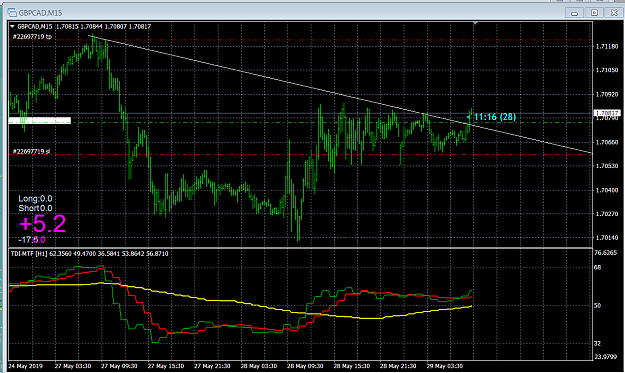The width and height of the screenshot is (625, 373).
Task: Click the 27 May 09:30 time label
Action: point(119,366)
